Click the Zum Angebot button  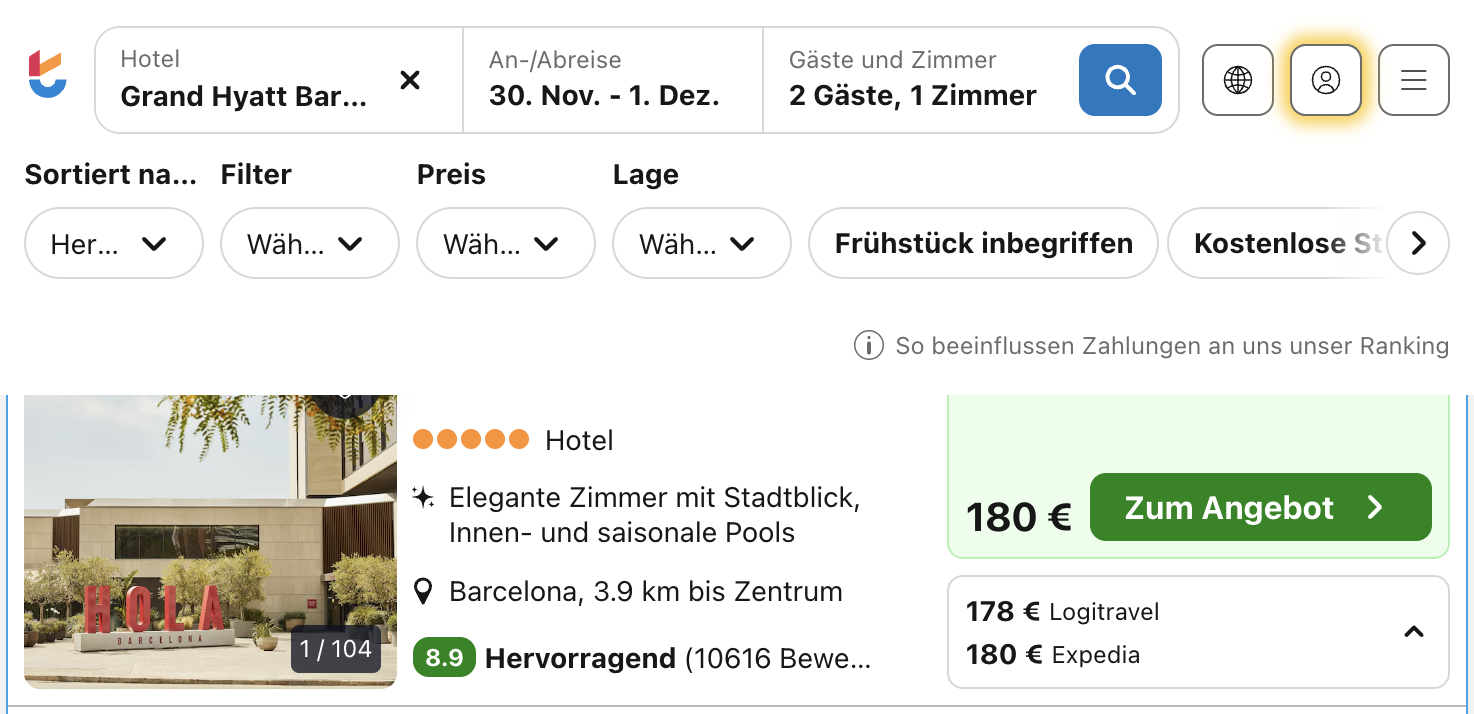(x=1260, y=507)
